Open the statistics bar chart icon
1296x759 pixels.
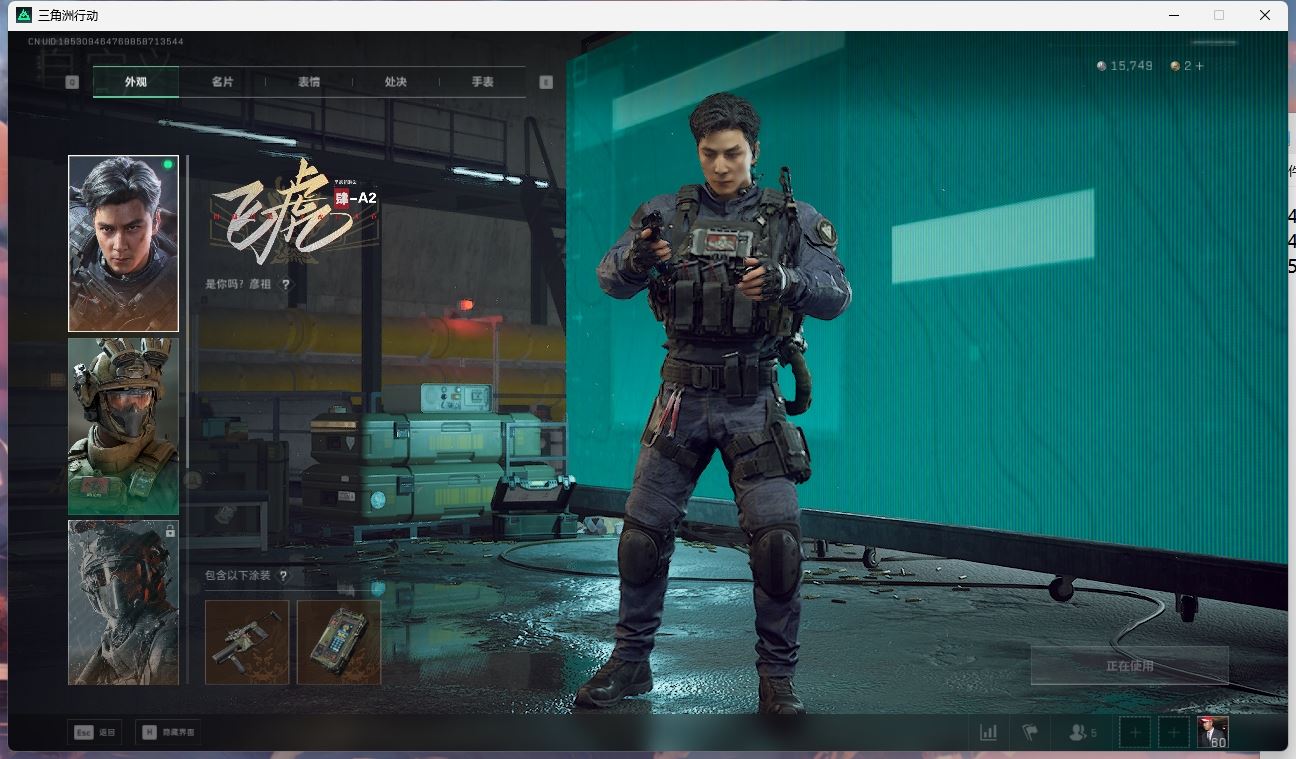click(x=988, y=733)
